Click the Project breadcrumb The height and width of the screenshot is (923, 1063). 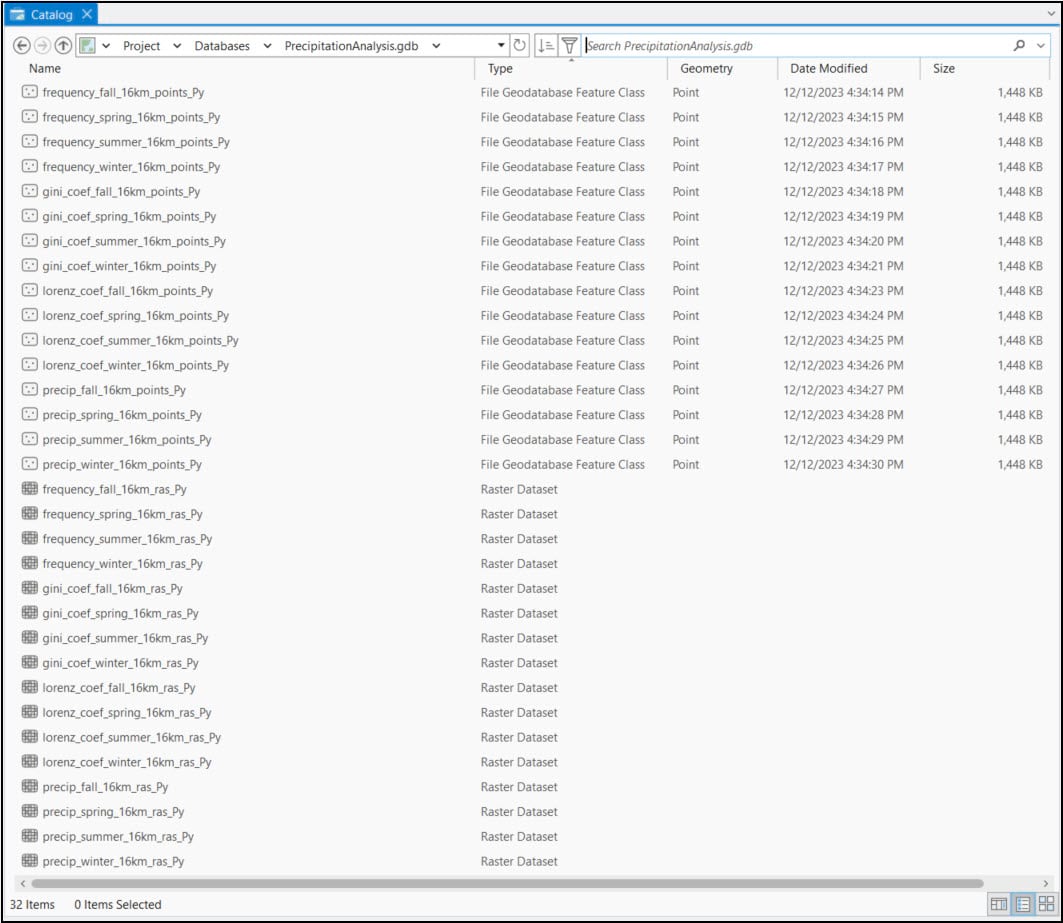[141, 46]
